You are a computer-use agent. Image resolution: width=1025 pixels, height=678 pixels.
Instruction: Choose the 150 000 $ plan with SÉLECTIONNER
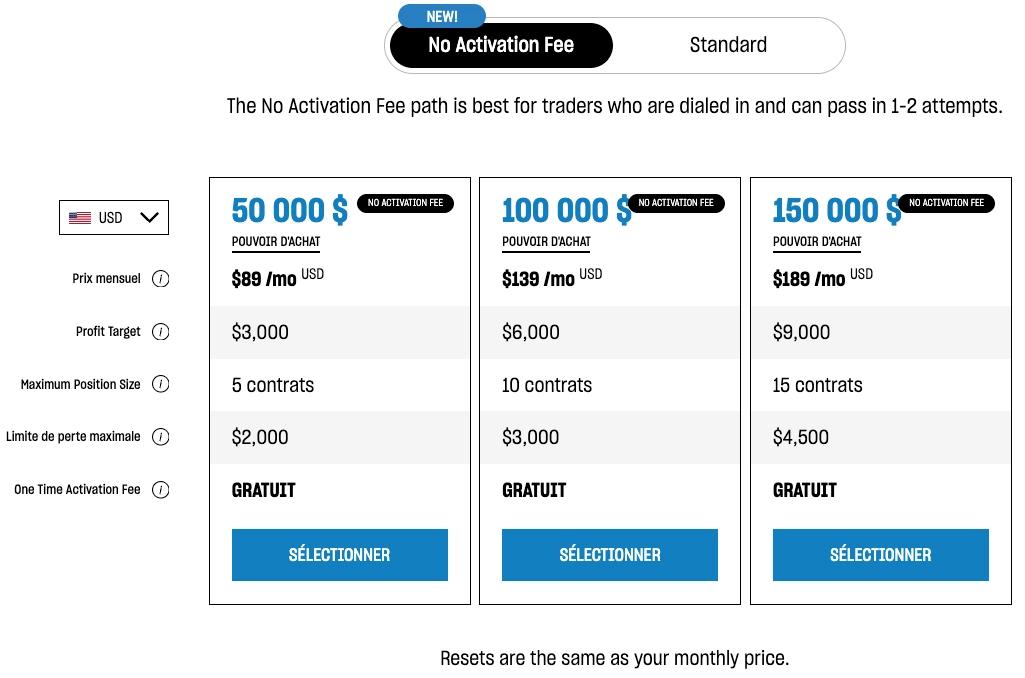[880, 555]
